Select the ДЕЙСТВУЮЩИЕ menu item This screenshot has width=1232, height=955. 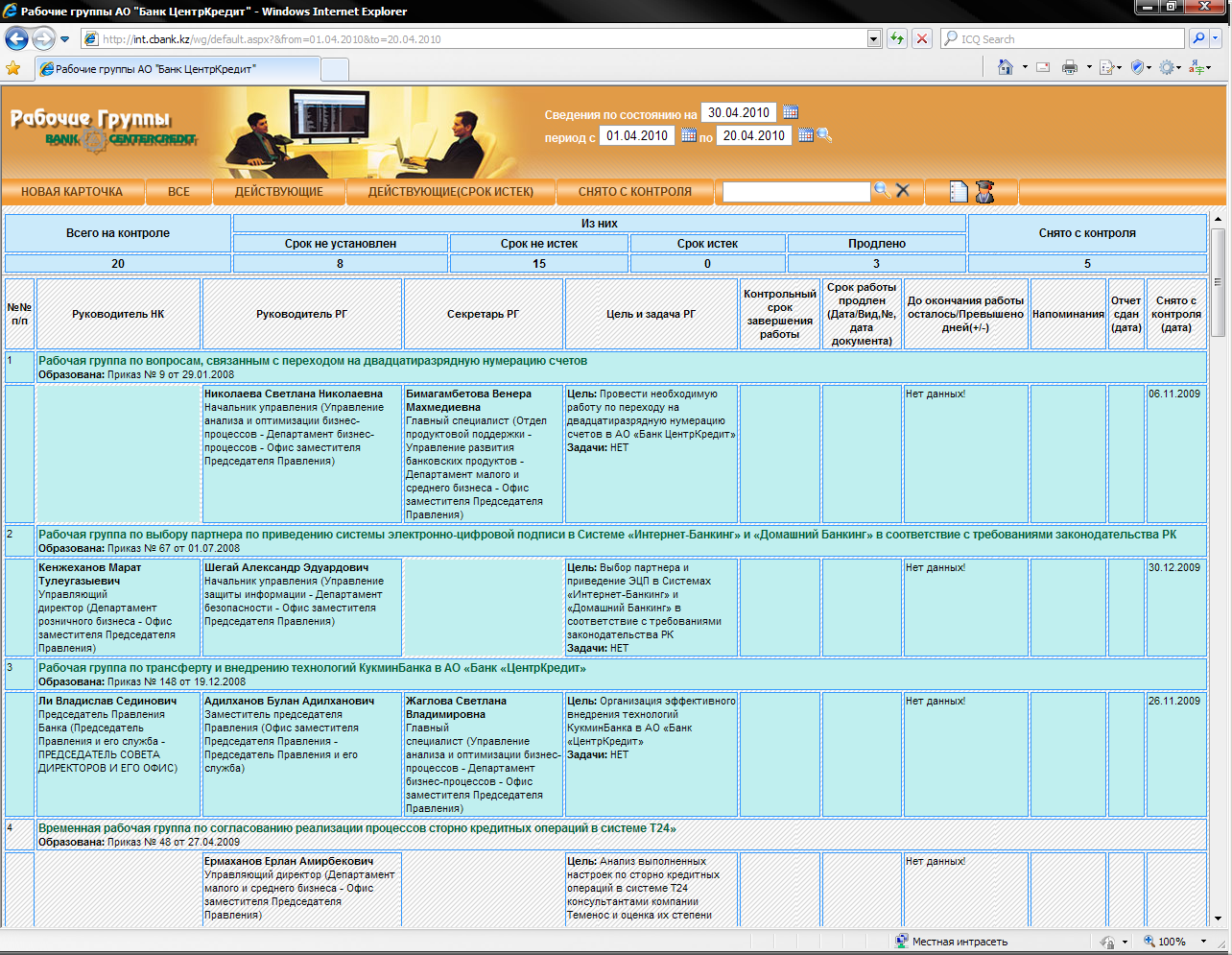(279, 191)
